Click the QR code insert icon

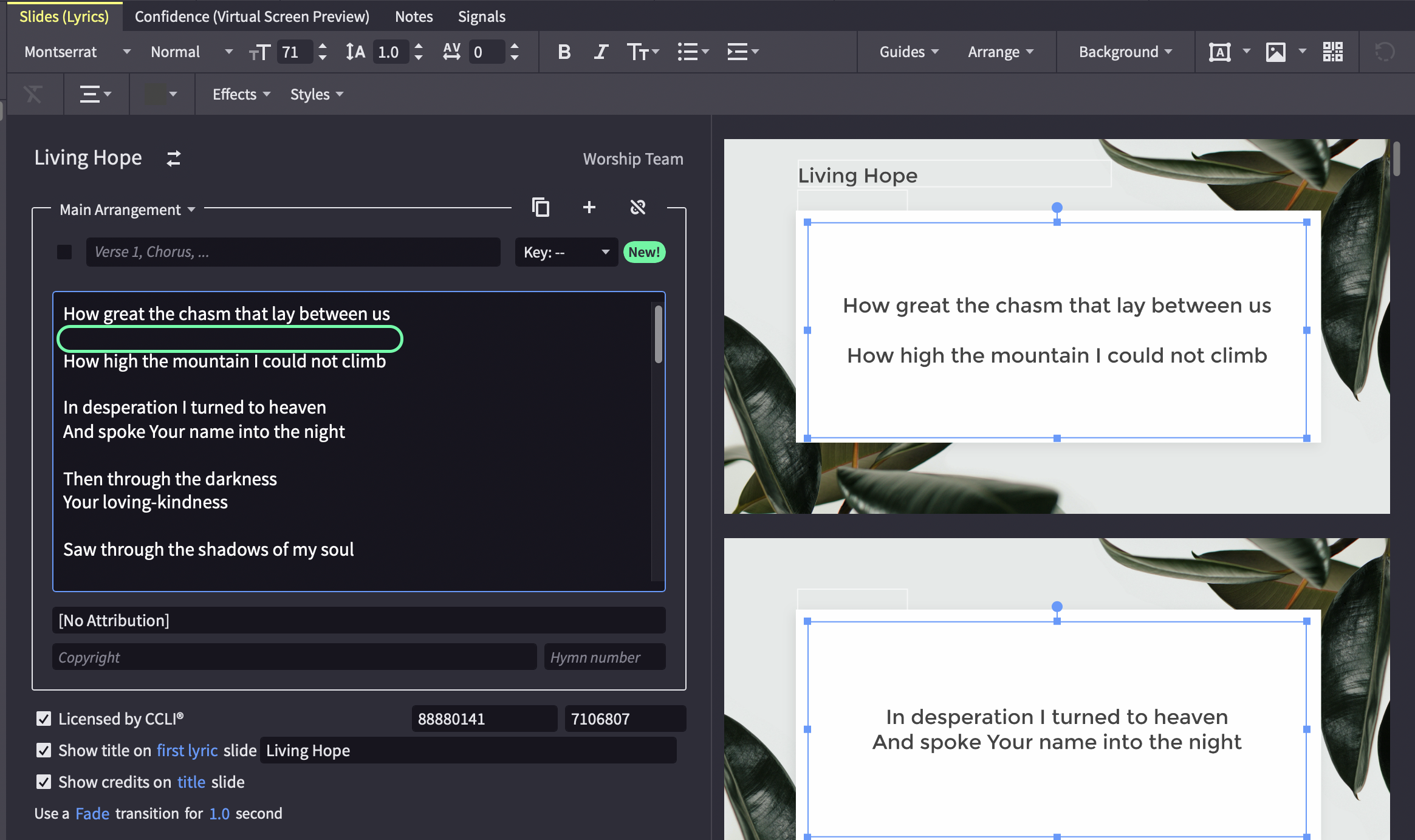click(1332, 52)
